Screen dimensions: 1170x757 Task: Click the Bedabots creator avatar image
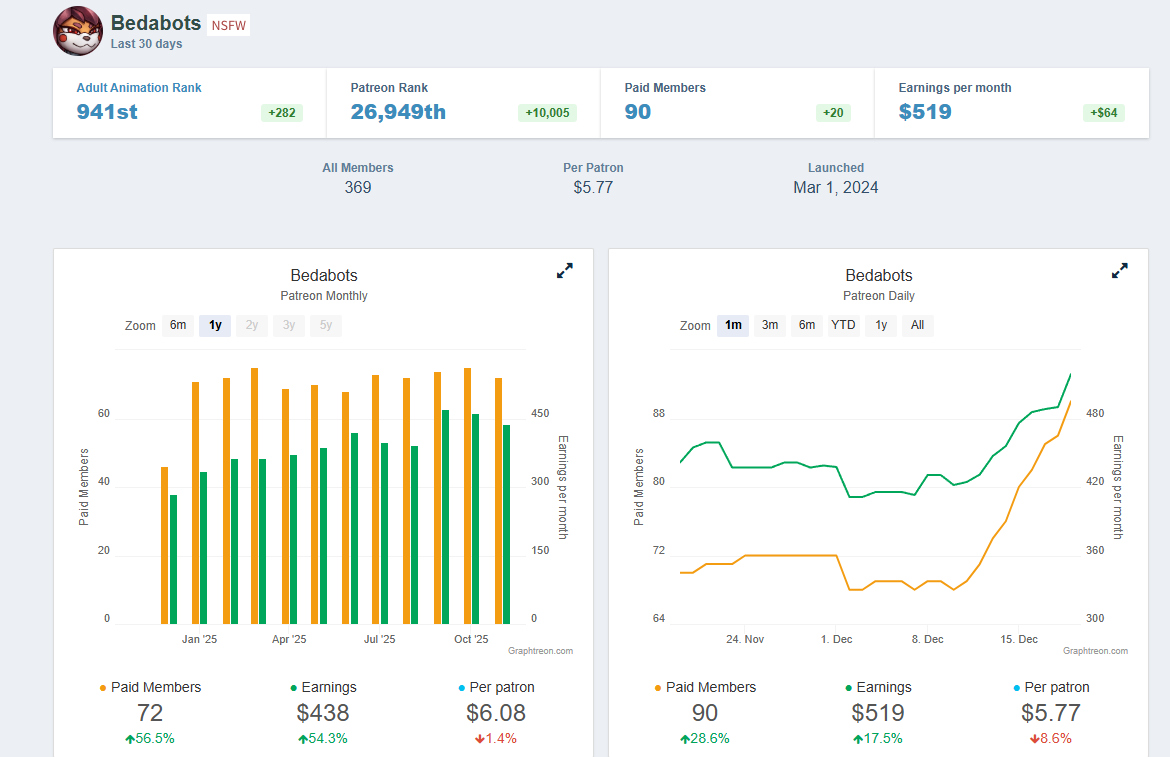78,31
